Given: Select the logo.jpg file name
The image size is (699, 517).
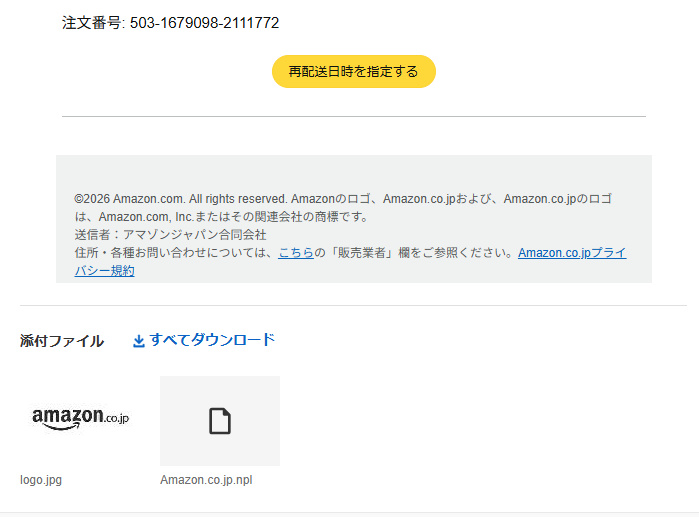Looking at the screenshot, I should point(41,480).
